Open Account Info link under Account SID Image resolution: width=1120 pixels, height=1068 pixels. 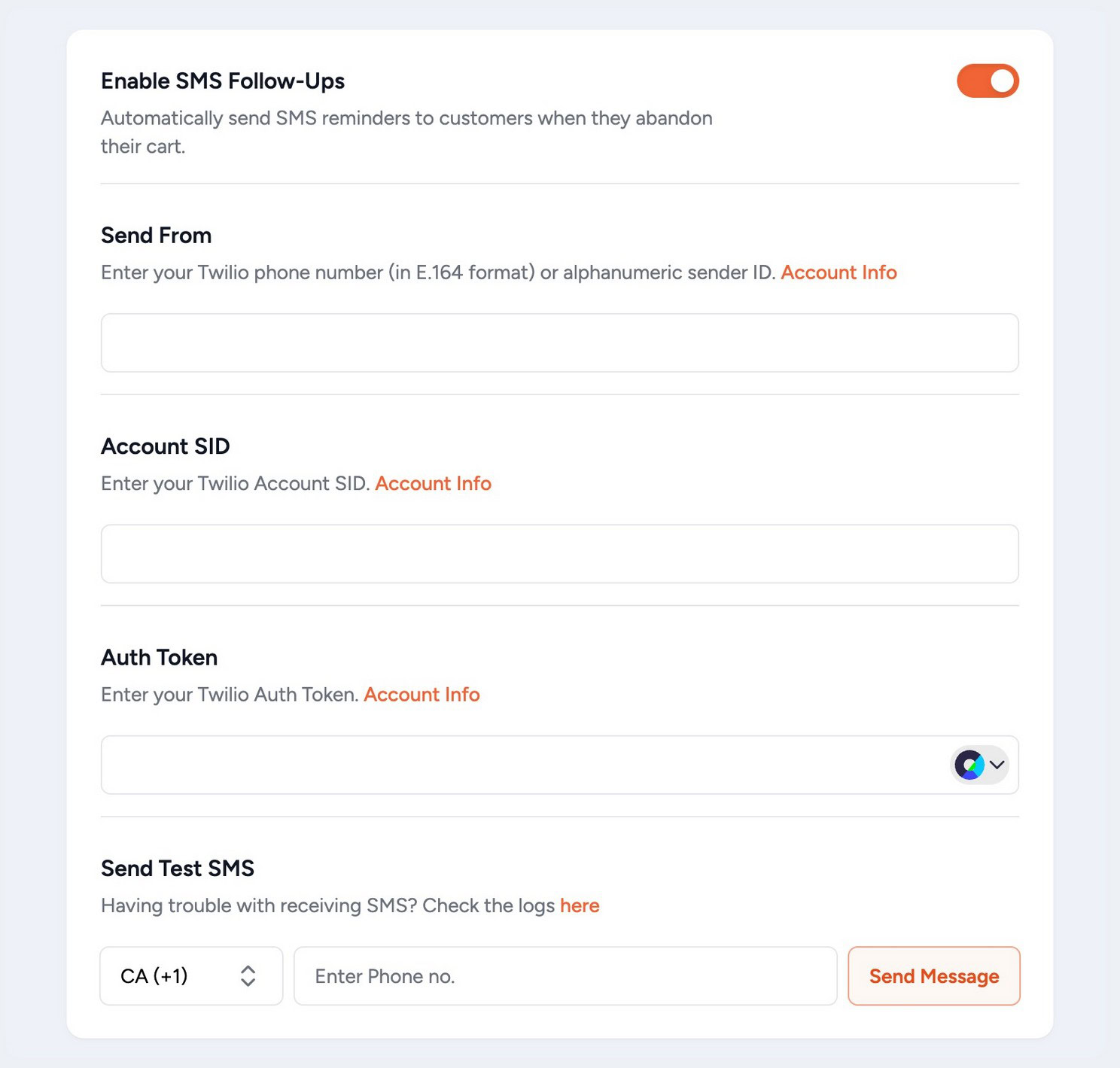(x=433, y=483)
